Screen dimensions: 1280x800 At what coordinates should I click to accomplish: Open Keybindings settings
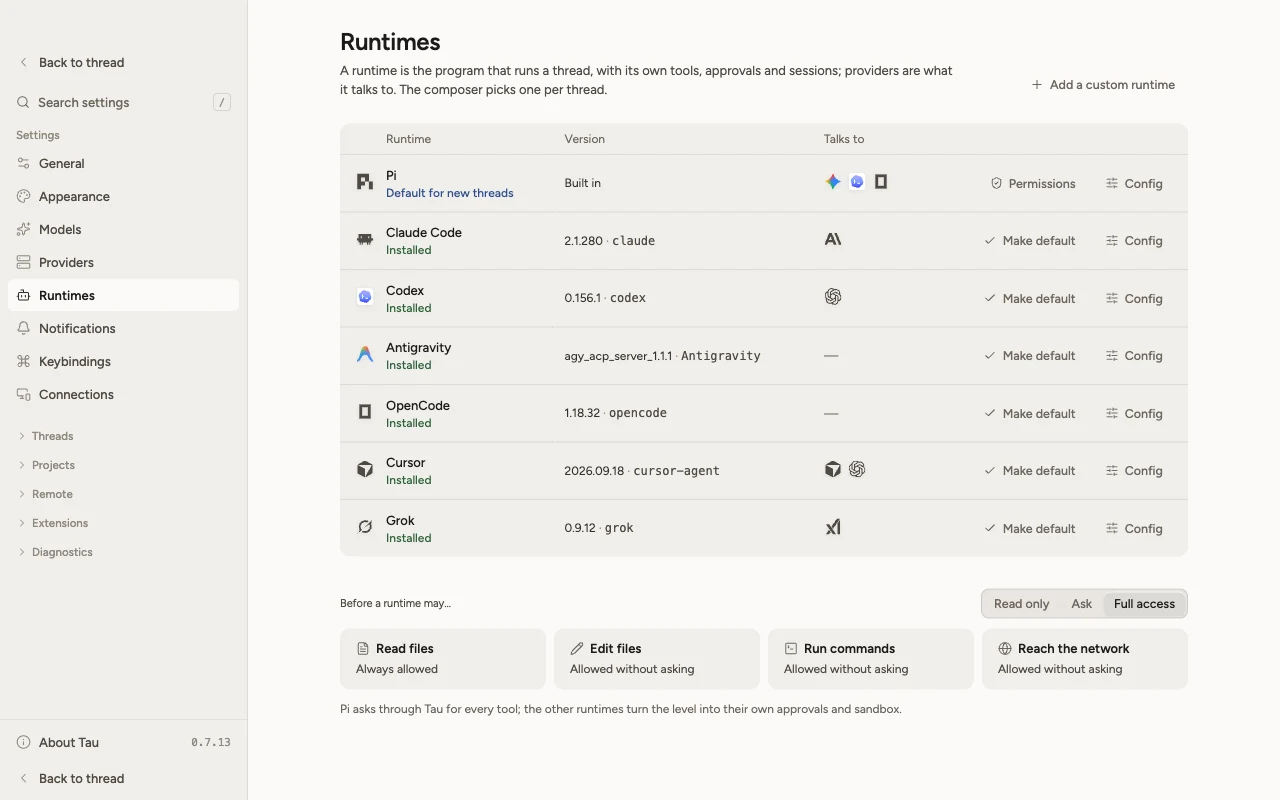[x=123, y=361]
